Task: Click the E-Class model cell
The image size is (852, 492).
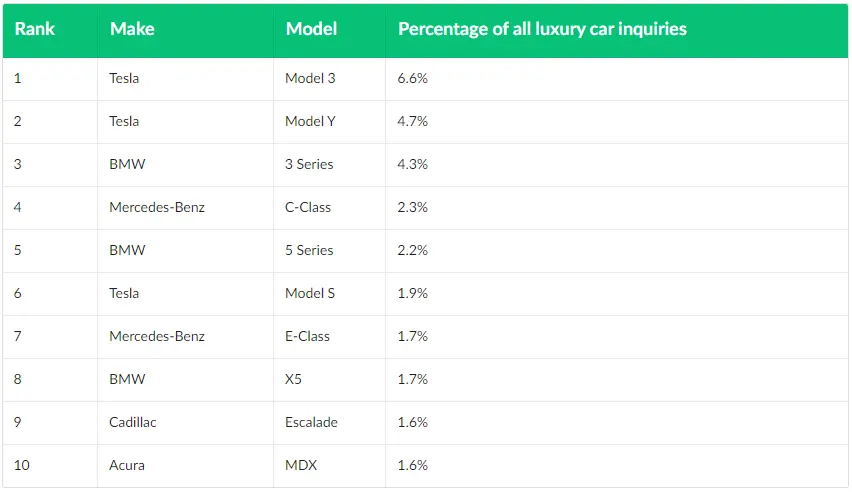Action: tap(307, 336)
